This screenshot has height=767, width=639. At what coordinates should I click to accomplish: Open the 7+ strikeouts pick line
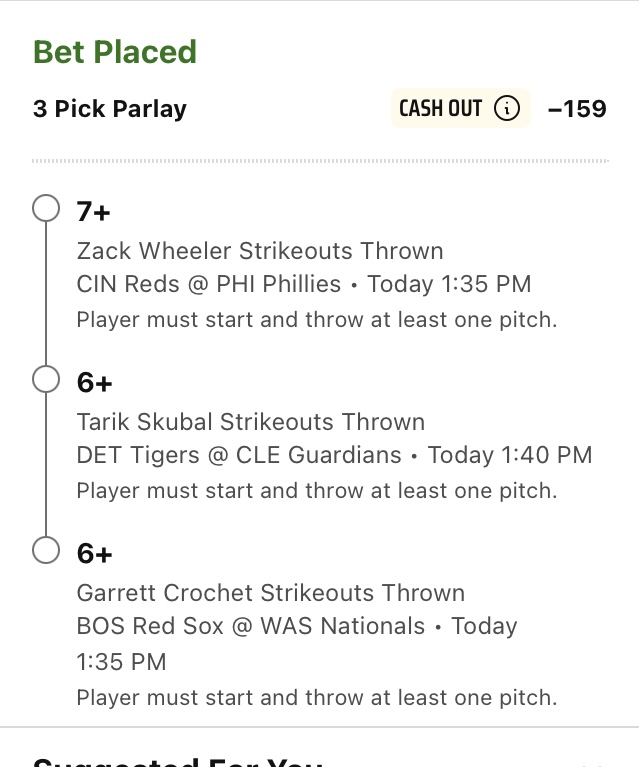point(93,212)
